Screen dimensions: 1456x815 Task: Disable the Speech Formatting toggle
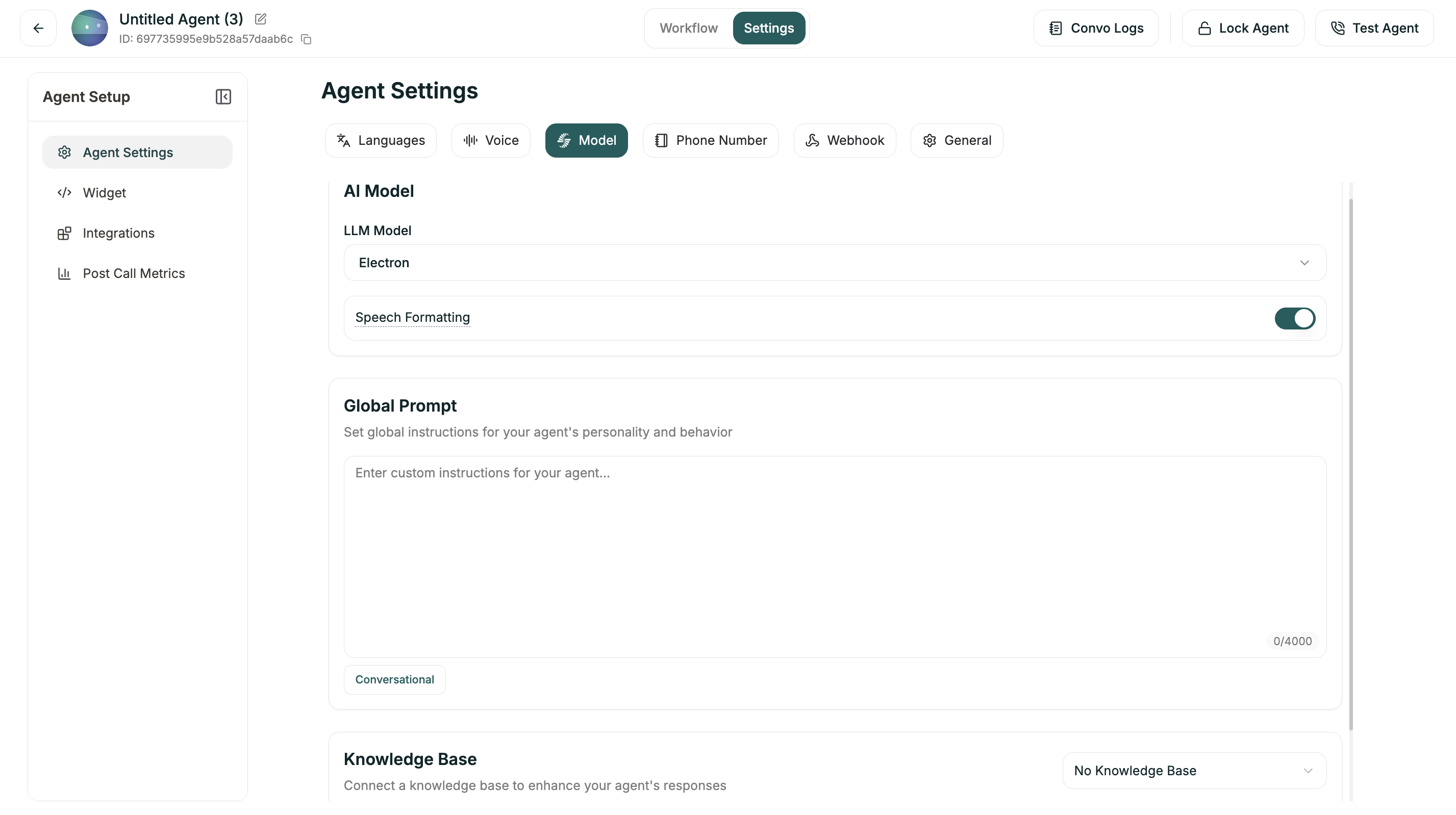1294,318
